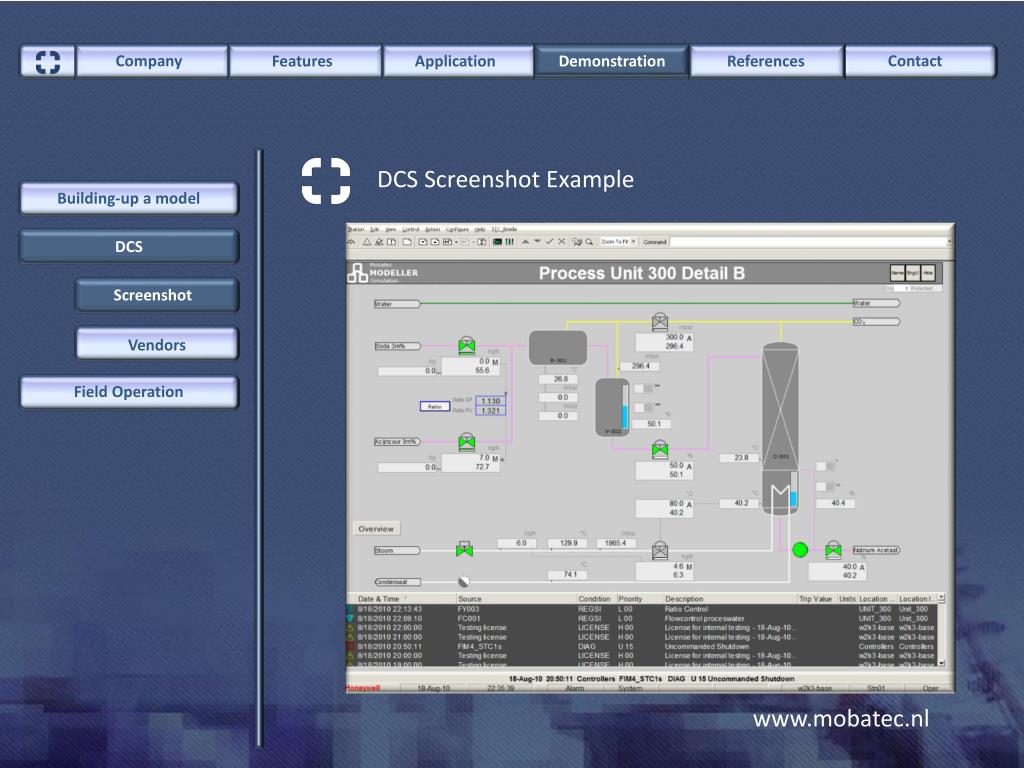
Task: Open the Action menu
Action: 432,229
